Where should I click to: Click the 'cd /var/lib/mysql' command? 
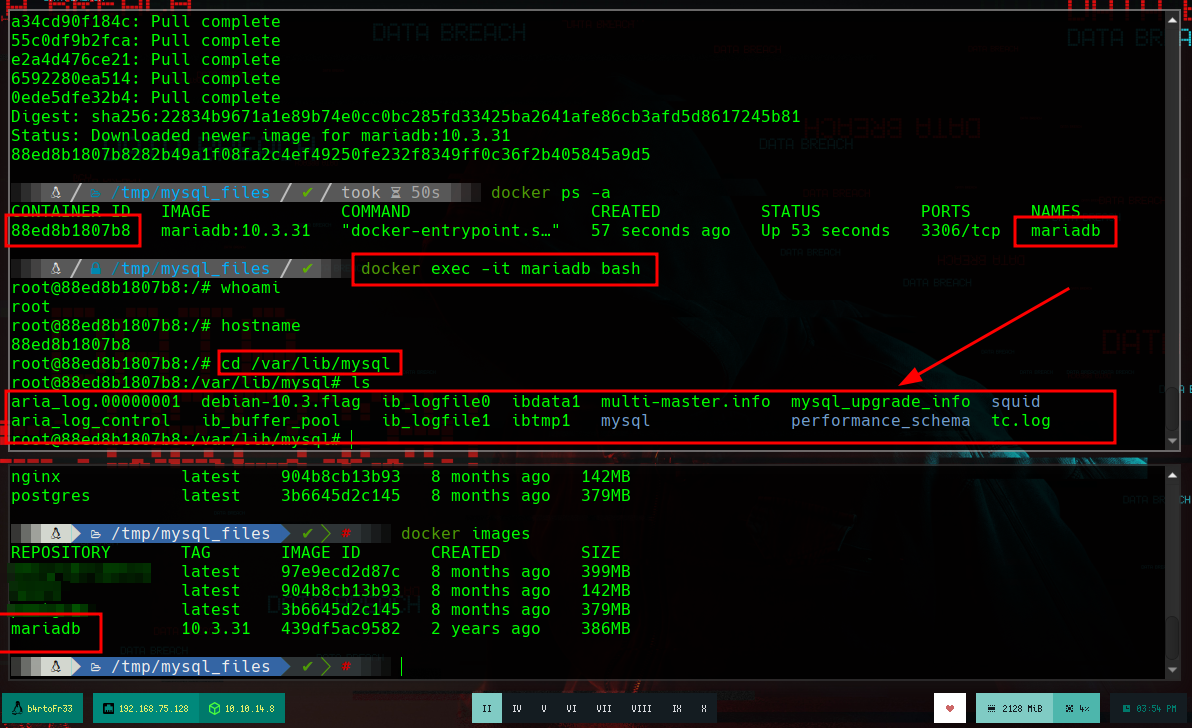(306, 363)
